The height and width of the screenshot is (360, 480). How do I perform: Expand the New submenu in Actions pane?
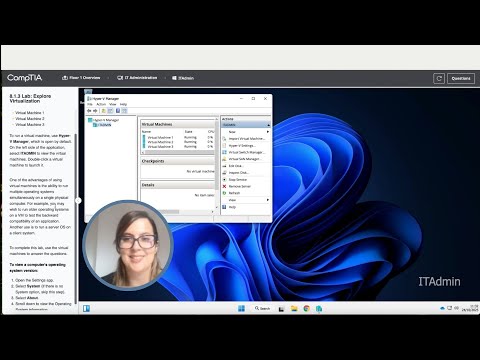246,132
